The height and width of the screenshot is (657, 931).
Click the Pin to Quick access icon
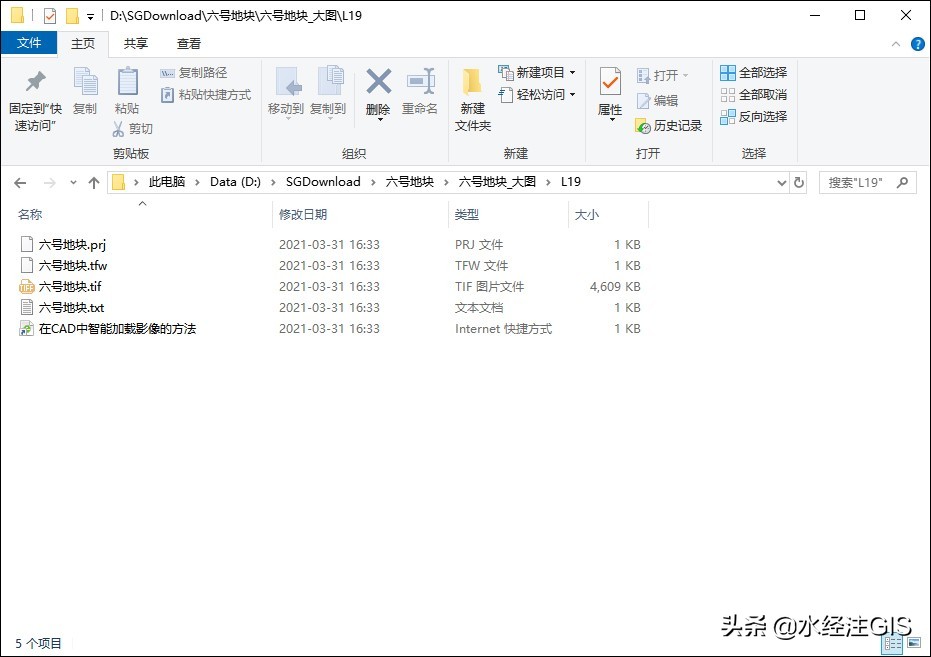click(36, 82)
